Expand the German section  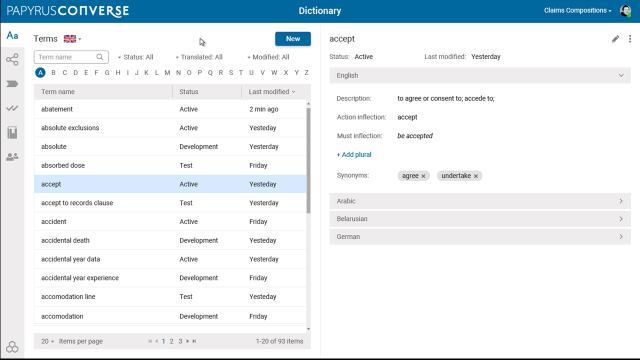click(480, 237)
